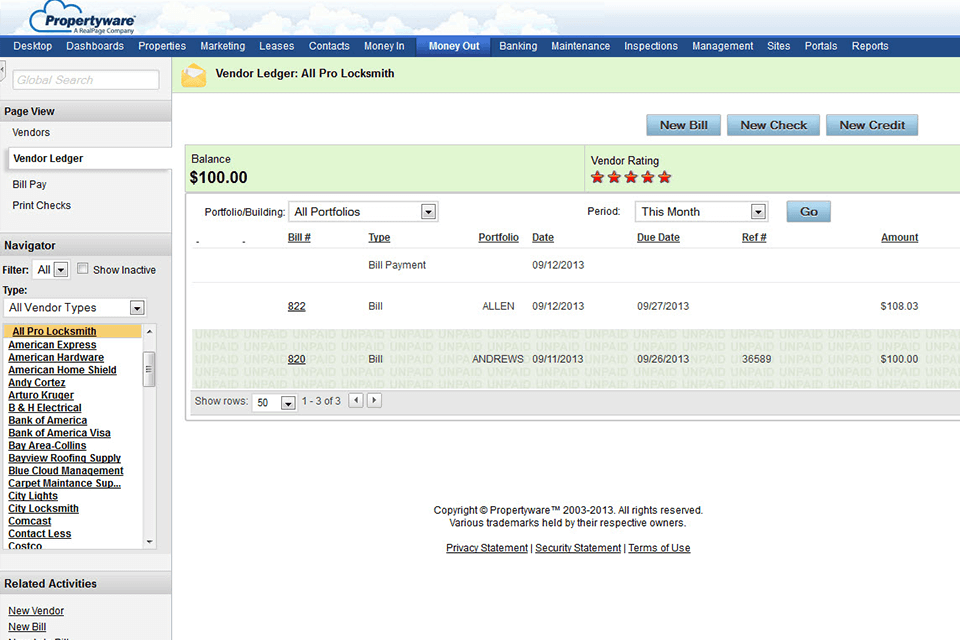
Task: Open the Portfolio/Building All Portfolios dropdown
Action: (363, 212)
